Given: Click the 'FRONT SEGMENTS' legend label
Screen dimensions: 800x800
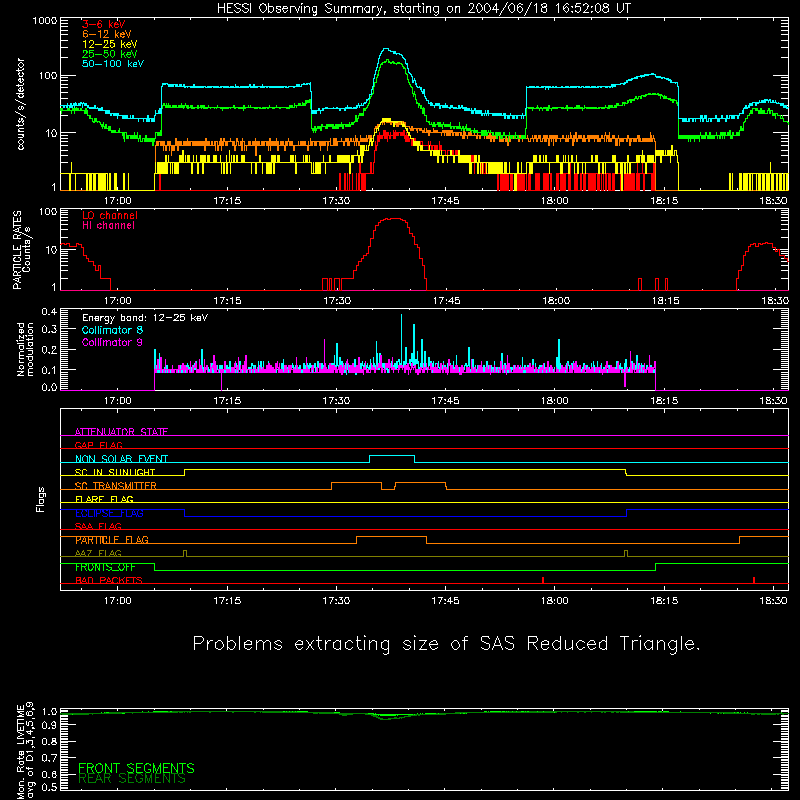Looking at the screenshot, I should tap(136, 768).
